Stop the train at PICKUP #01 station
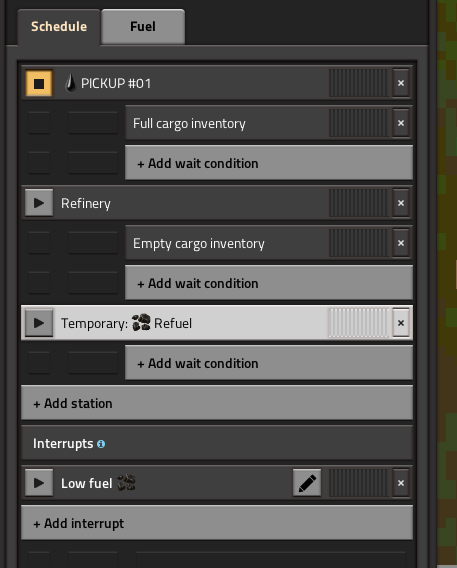Screen dimensions: 457x568 coord(39,83)
